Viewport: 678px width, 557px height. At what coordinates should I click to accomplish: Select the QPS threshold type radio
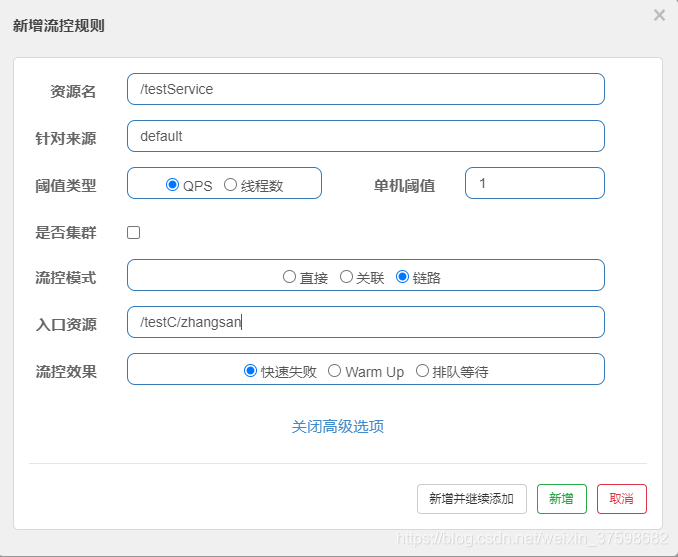coord(172,185)
